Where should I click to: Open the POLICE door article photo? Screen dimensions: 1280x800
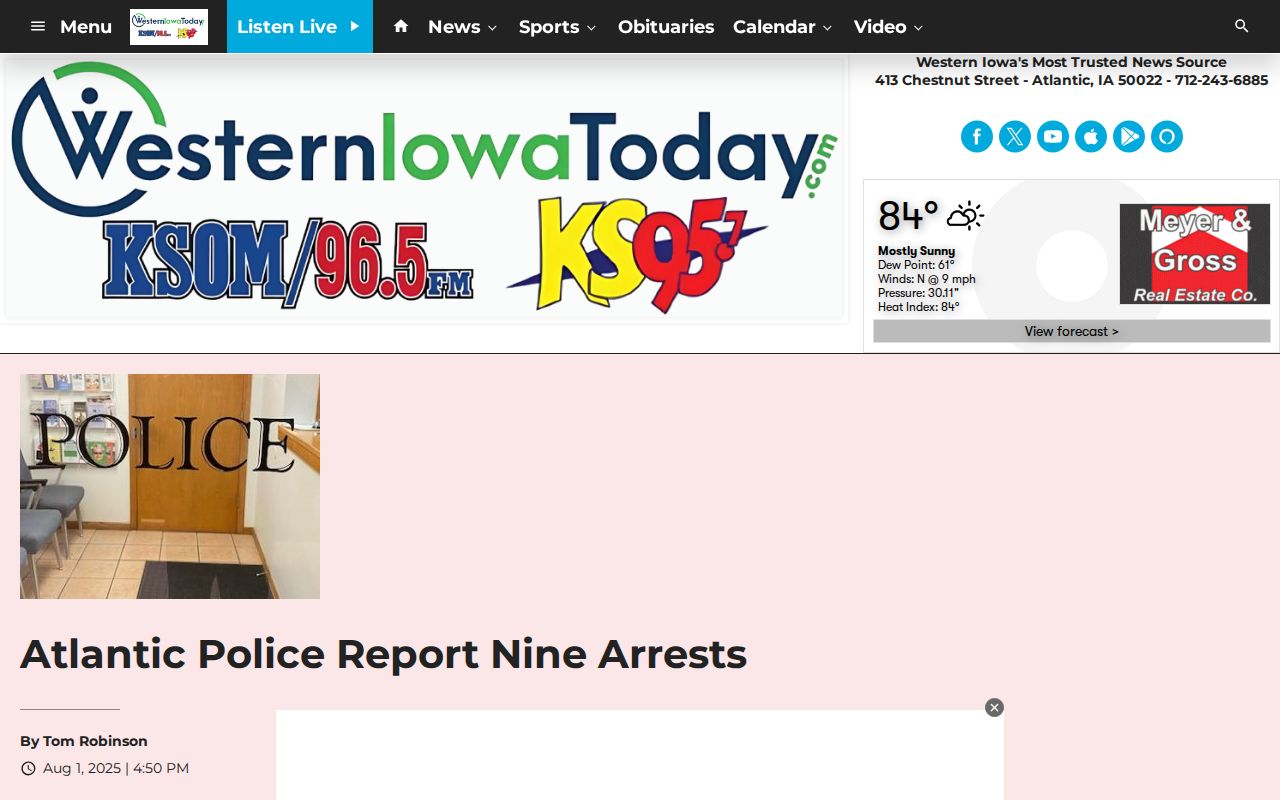[170, 486]
